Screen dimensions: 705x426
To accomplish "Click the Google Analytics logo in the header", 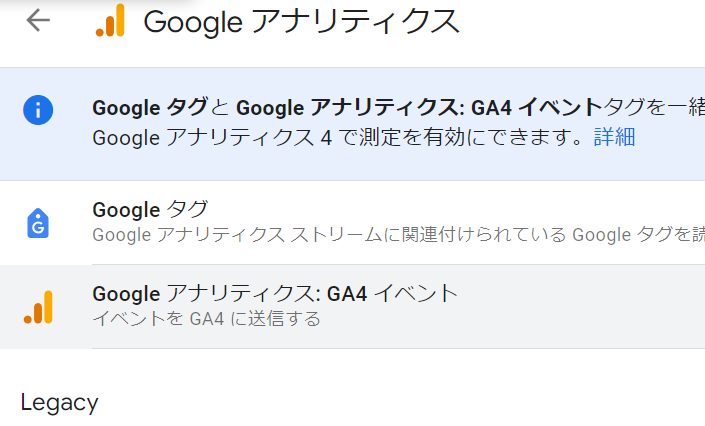I will 110,21.
